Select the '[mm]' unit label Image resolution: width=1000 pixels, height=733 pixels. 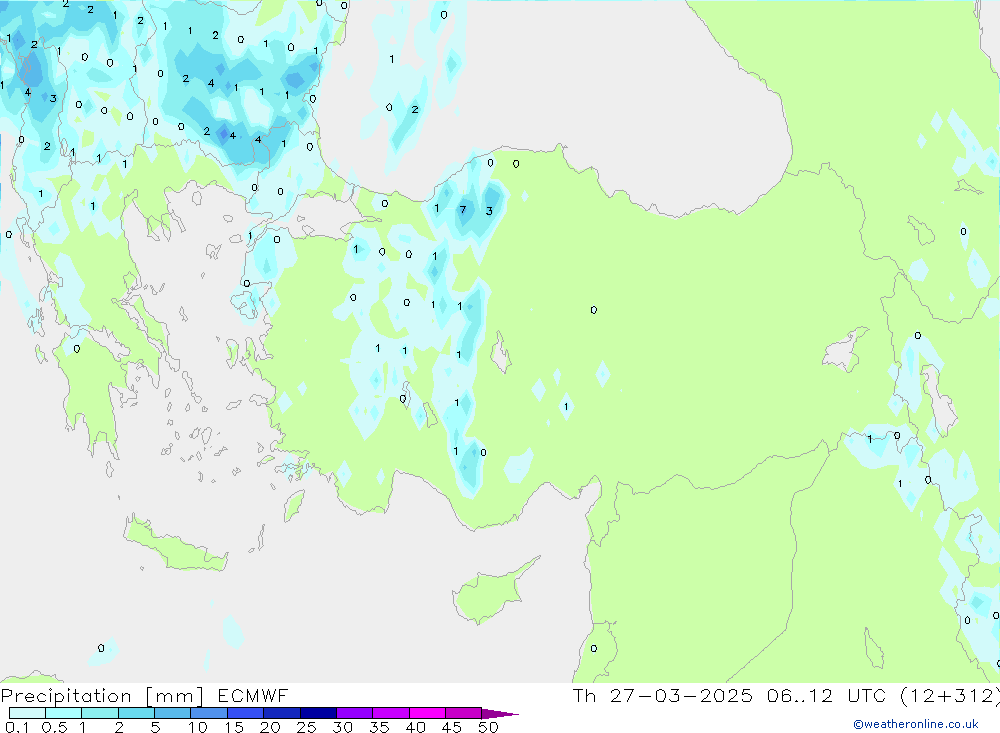point(175,696)
